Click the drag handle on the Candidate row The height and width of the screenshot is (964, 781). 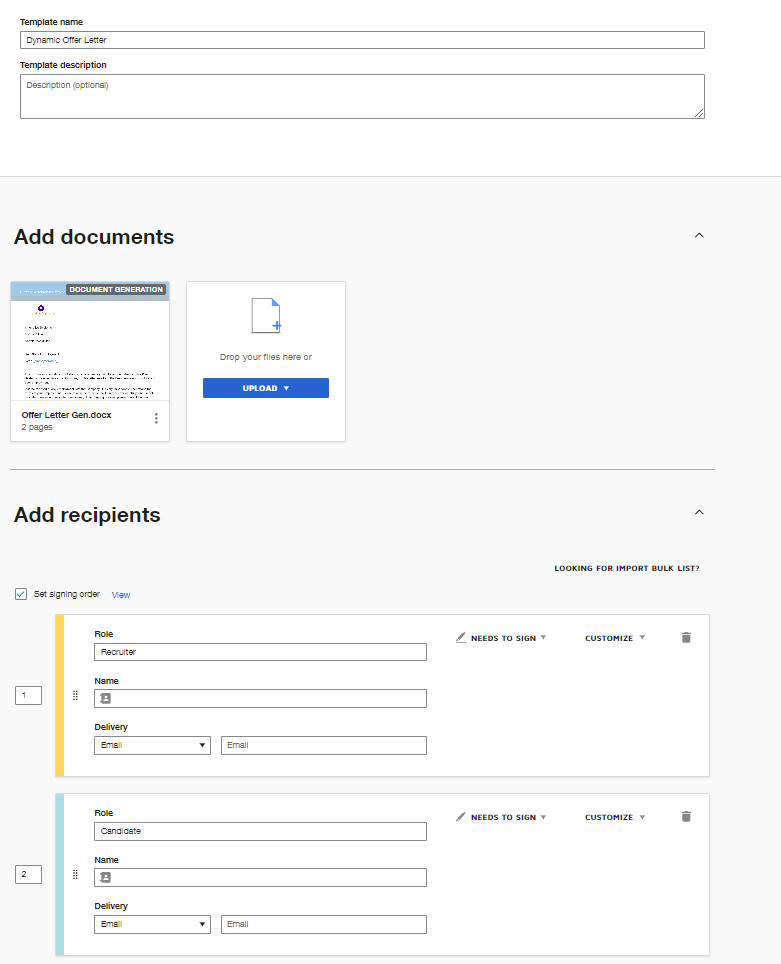point(75,874)
